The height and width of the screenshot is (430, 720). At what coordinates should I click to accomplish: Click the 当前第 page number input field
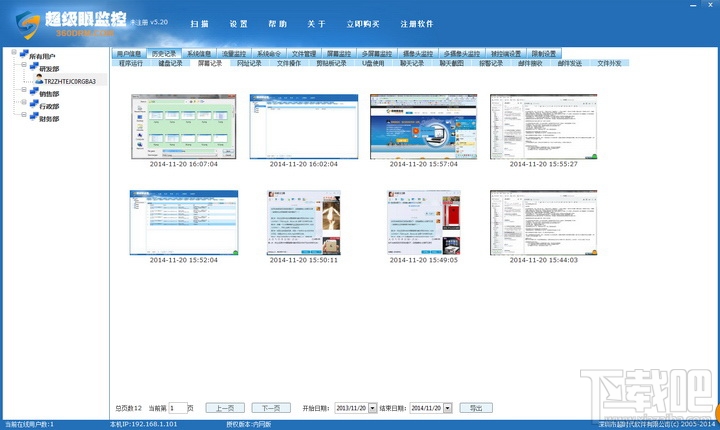[178, 408]
